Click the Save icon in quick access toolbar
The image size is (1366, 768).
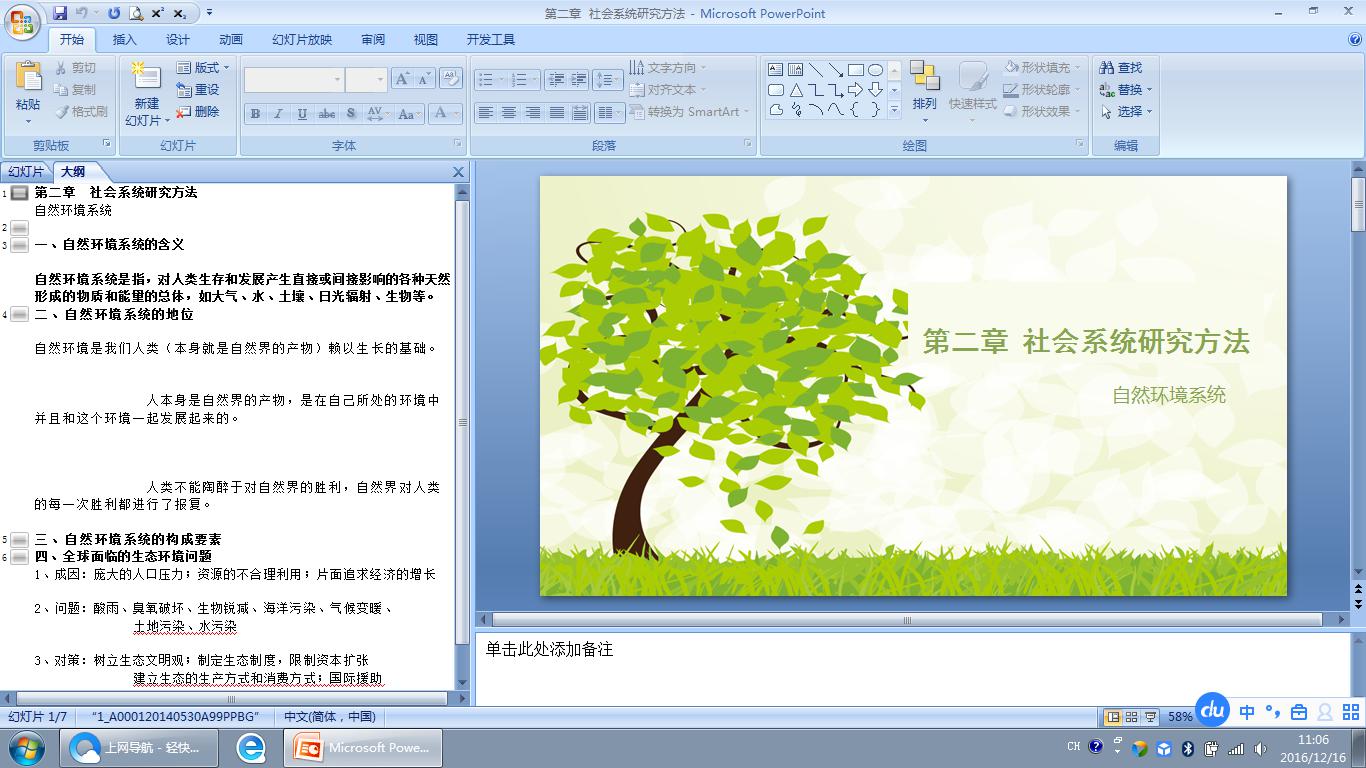click(60, 13)
